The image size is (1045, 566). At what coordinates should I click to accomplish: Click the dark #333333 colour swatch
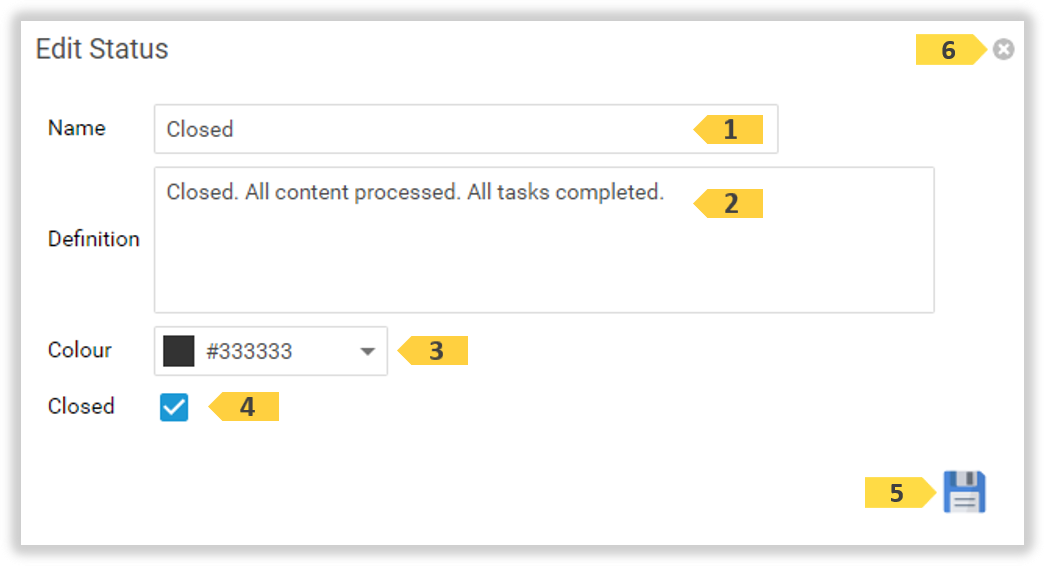[178, 352]
